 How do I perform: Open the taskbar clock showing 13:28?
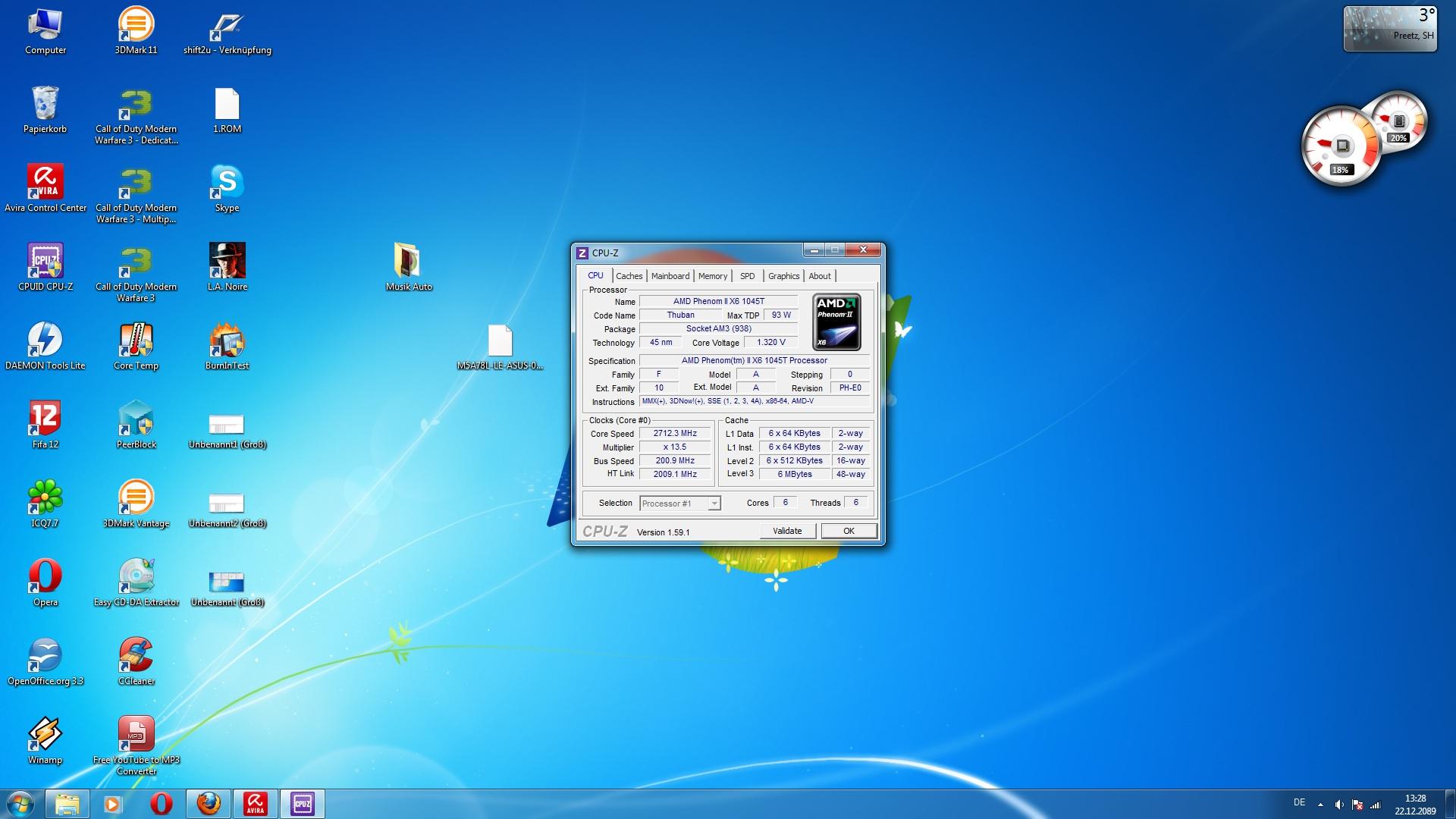pyautogui.click(x=1415, y=805)
